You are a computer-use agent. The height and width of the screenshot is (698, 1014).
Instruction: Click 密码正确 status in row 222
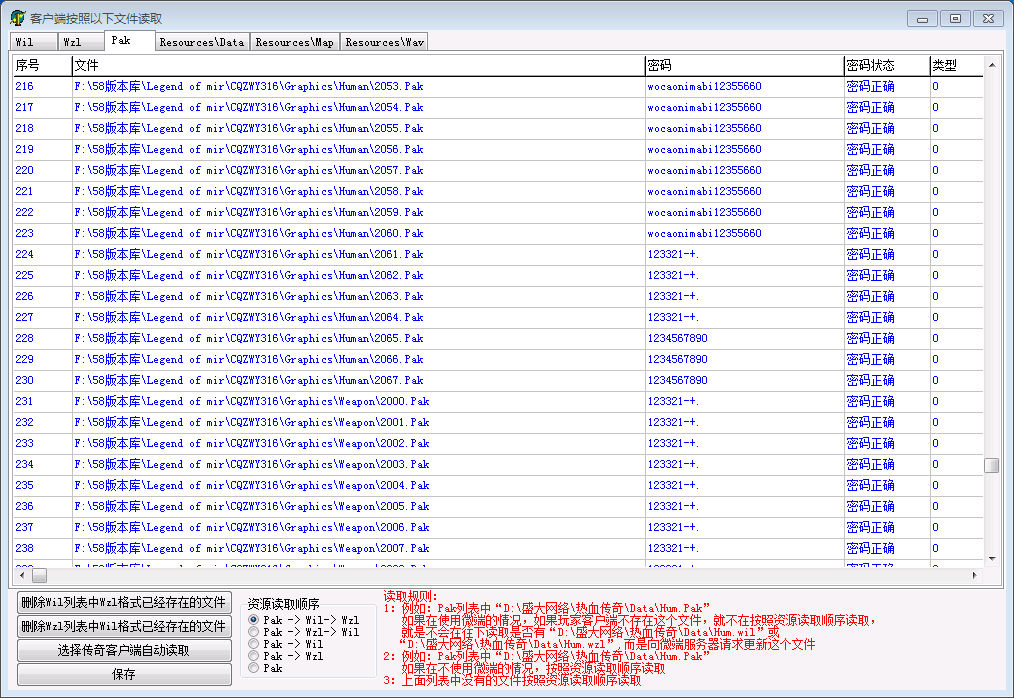(x=870, y=212)
